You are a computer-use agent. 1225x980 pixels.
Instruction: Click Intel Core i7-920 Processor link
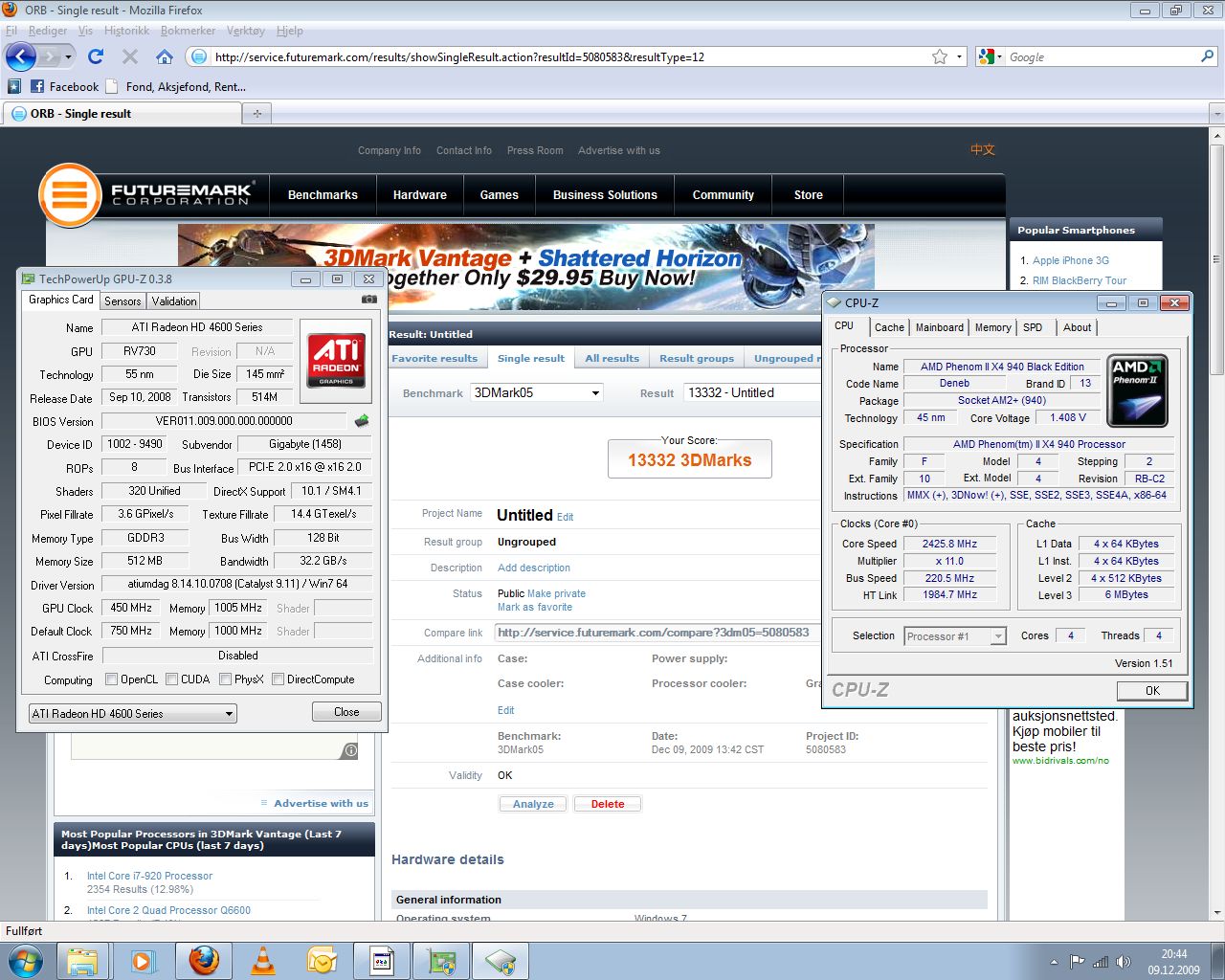click(149, 876)
